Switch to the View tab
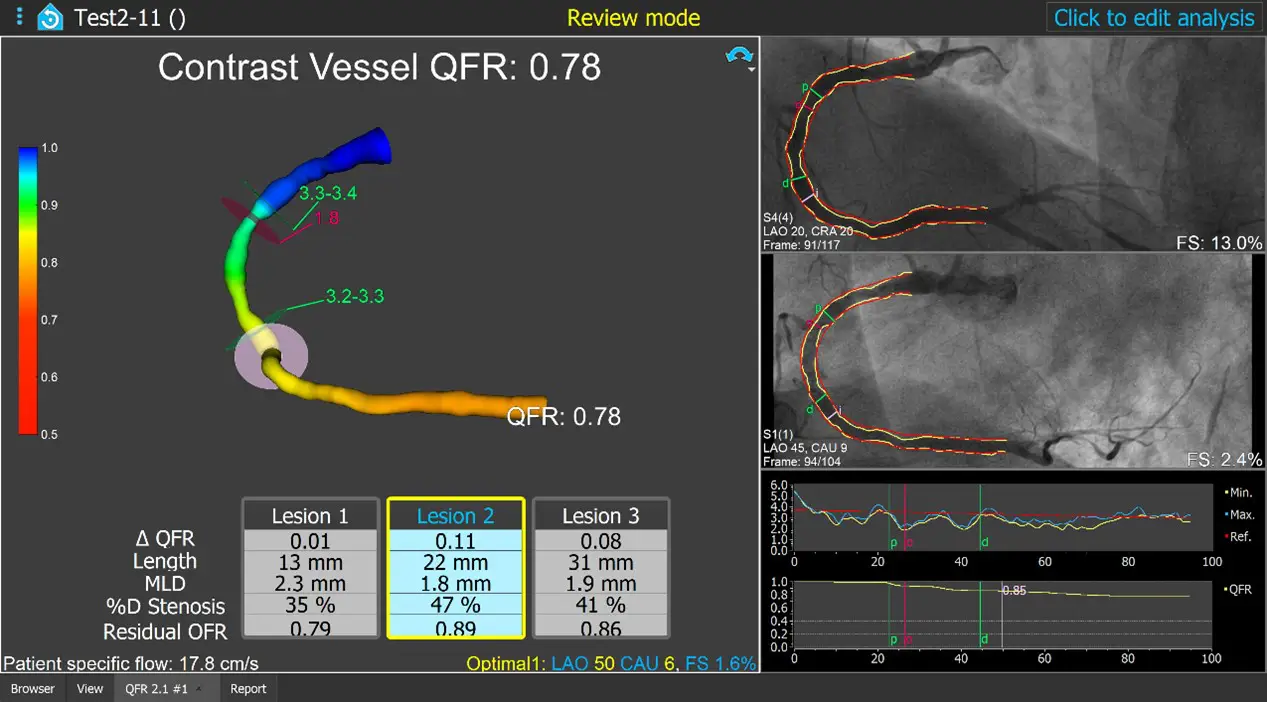The image size is (1267, 702). click(x=90, y=689)
